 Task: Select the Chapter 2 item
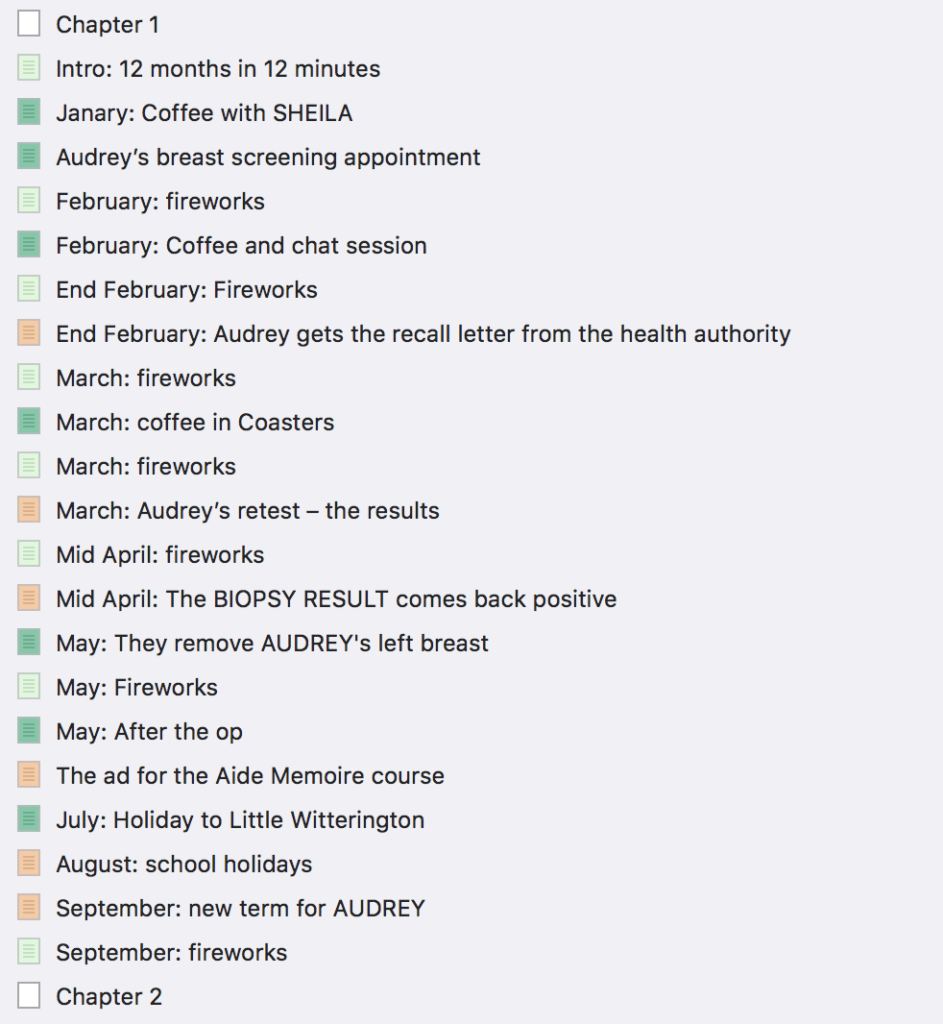pos(108,996)
